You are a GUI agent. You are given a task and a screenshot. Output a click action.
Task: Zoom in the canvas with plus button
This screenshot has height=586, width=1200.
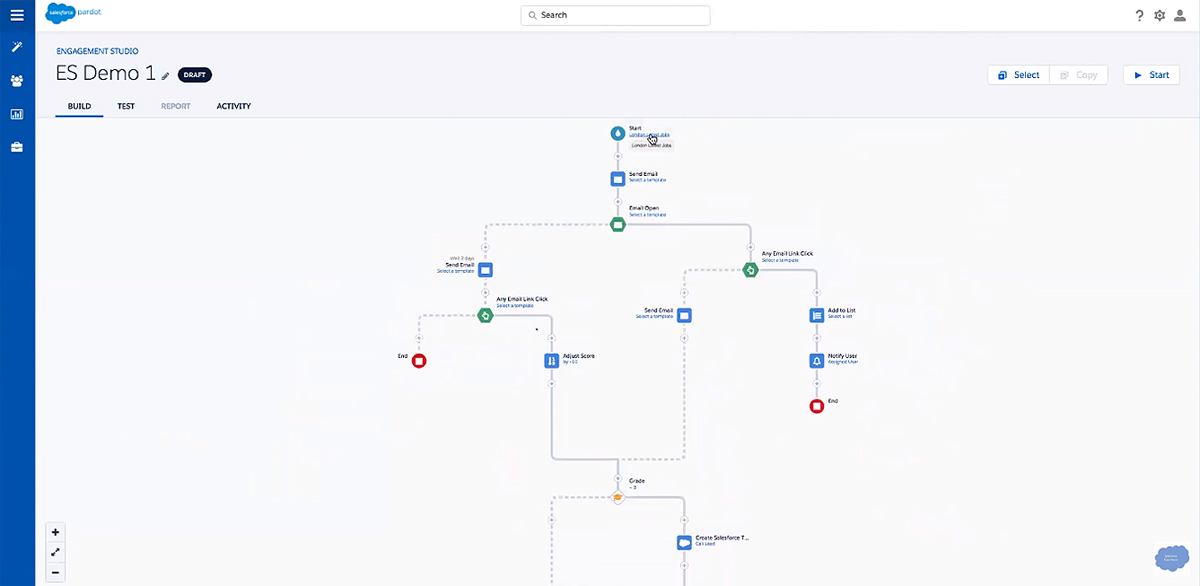click(56, 532)
